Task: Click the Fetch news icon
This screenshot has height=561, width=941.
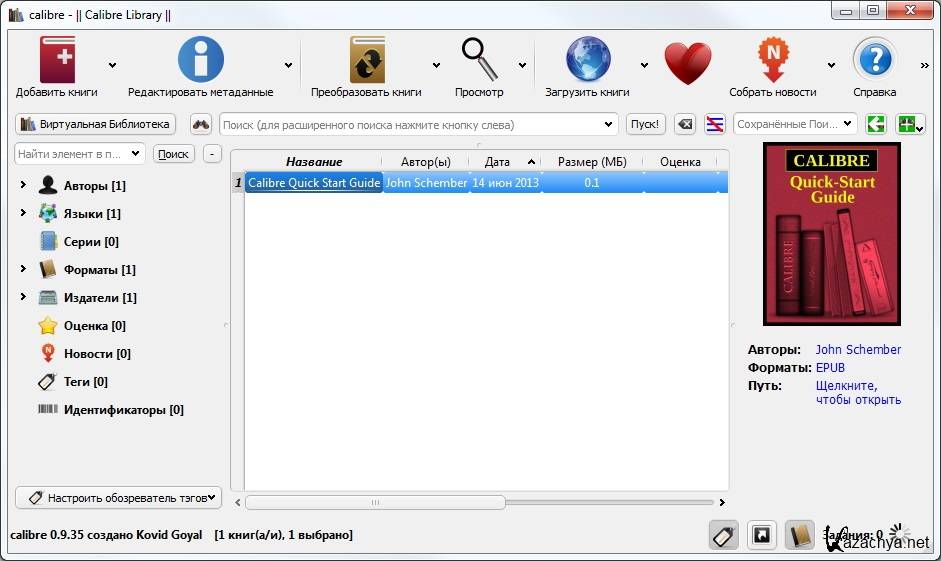Action: pyautogui.click(x=772, y=60)
